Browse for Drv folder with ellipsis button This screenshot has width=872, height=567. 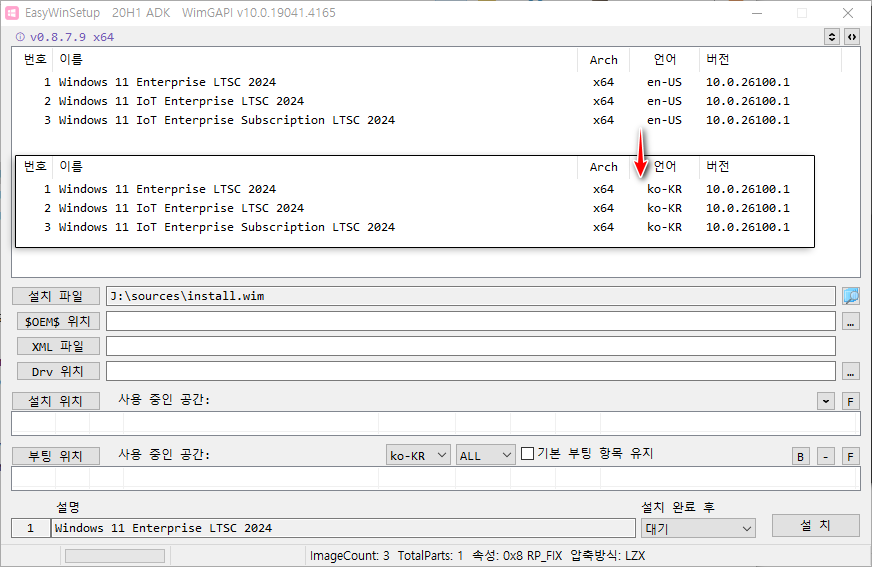tap(850, 371)
